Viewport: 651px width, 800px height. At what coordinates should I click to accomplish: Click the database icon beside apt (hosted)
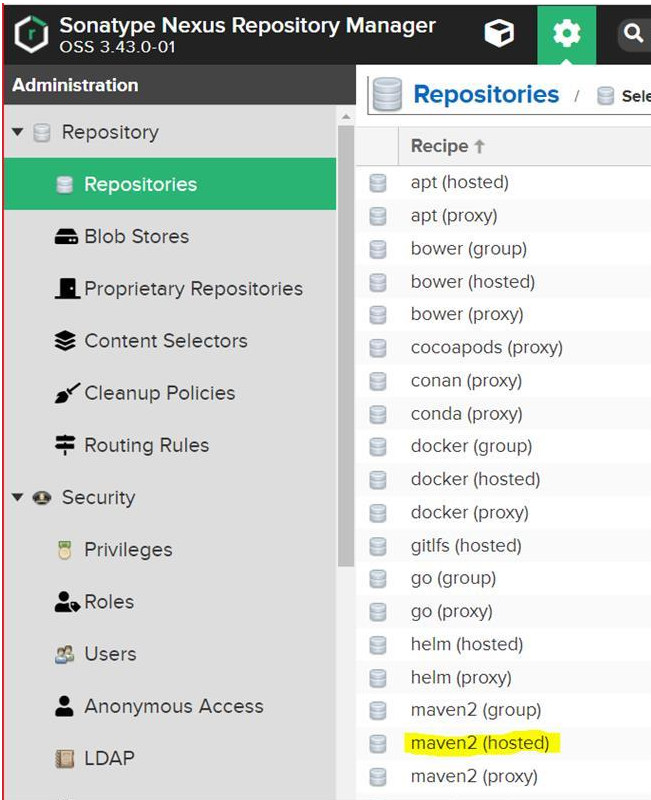point(378,183)
